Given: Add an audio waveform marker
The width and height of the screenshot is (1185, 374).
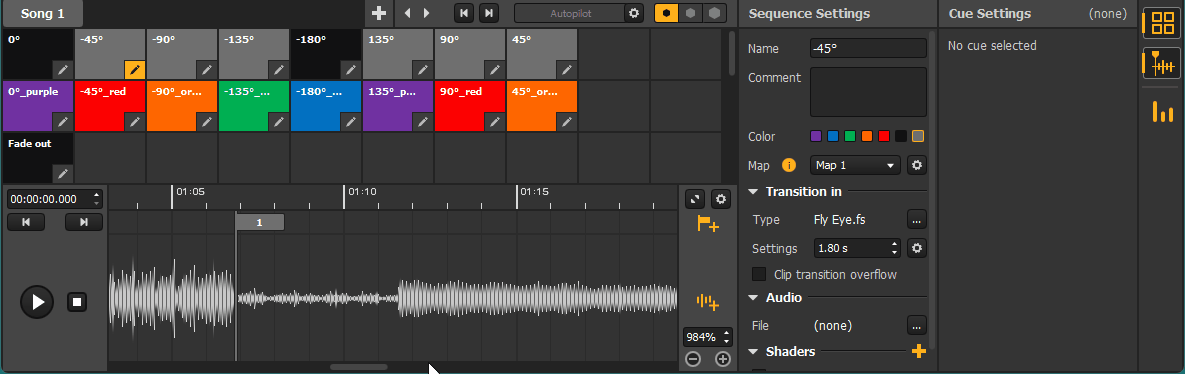Looking at the screenshot, I should click(707, 301).
